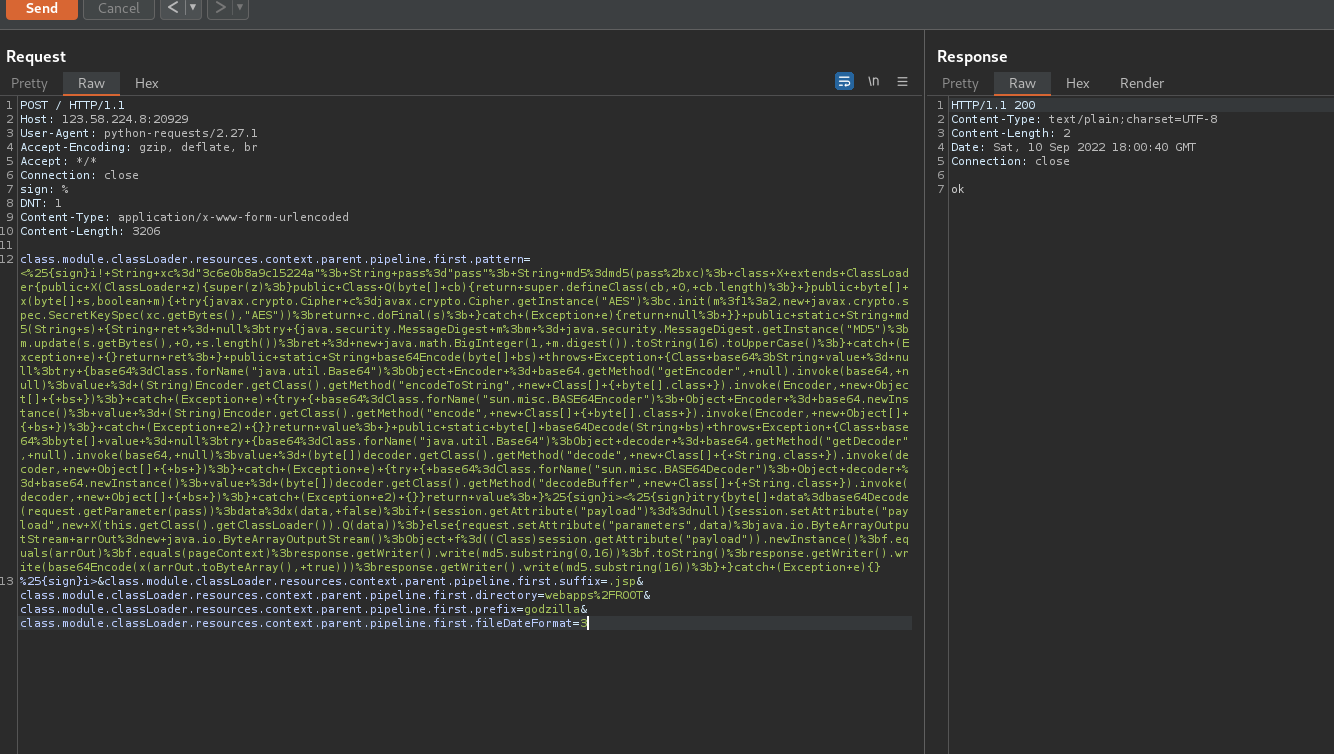Click line number 7 in Response gutter

940,189
